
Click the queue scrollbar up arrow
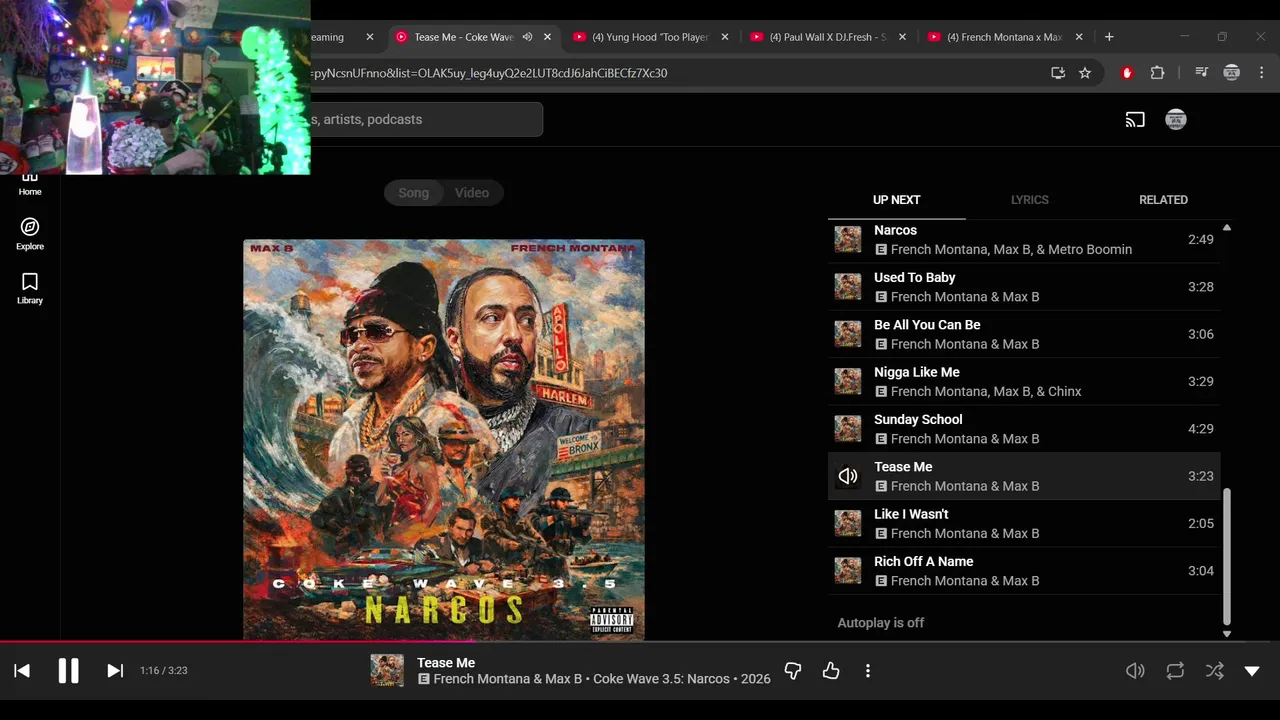coord(1227,228)
